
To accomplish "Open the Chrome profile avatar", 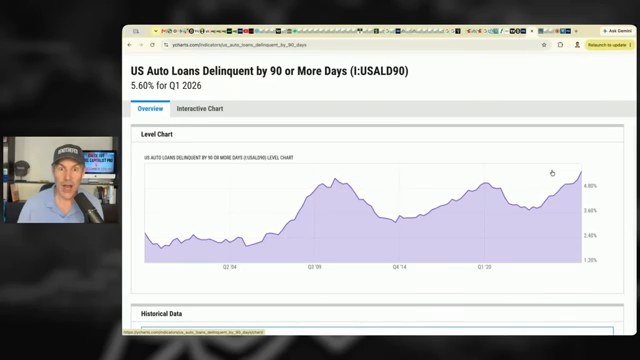I will click(577, 45).
